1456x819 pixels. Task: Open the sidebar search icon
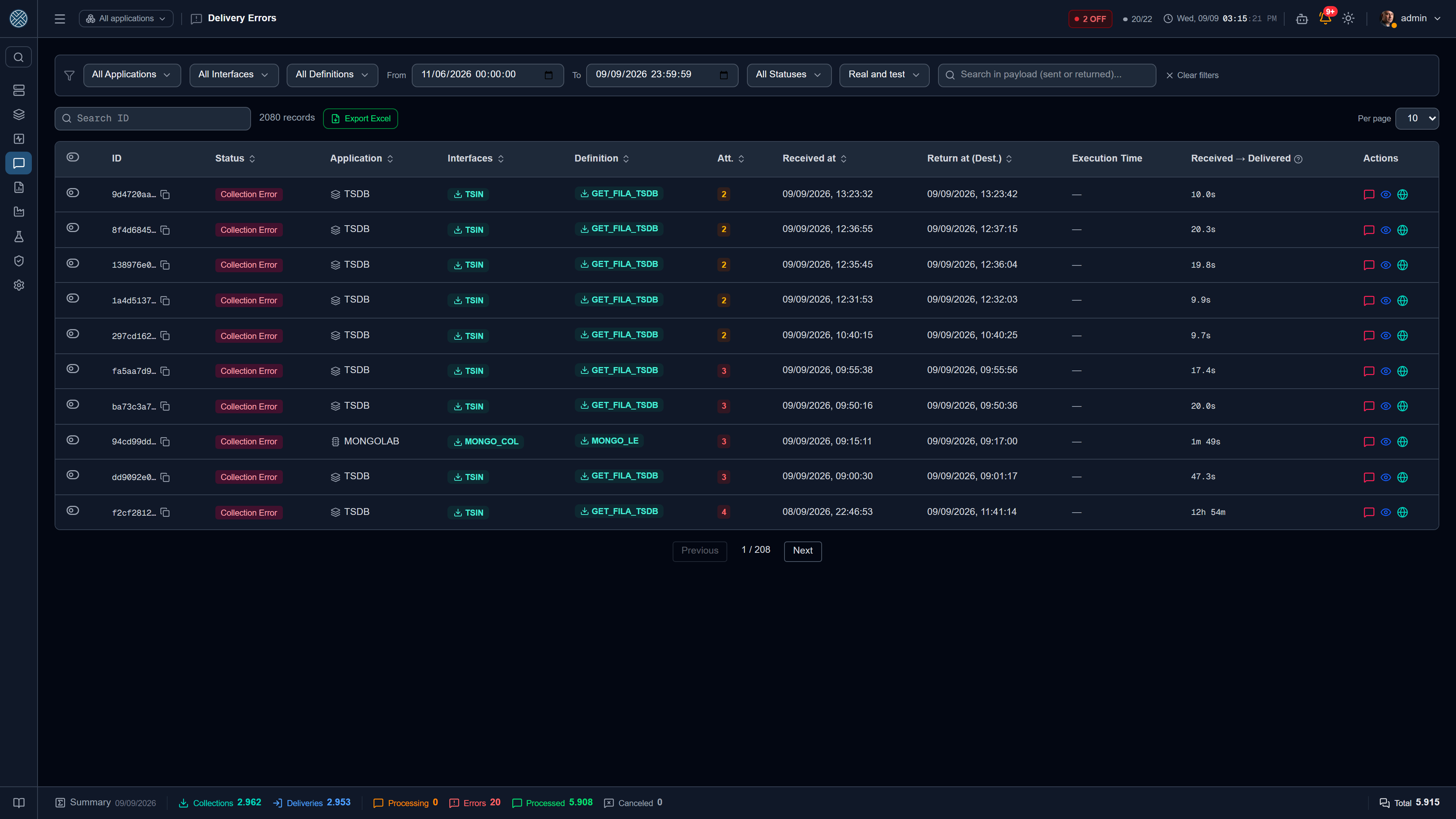click(x=19, y=57)
